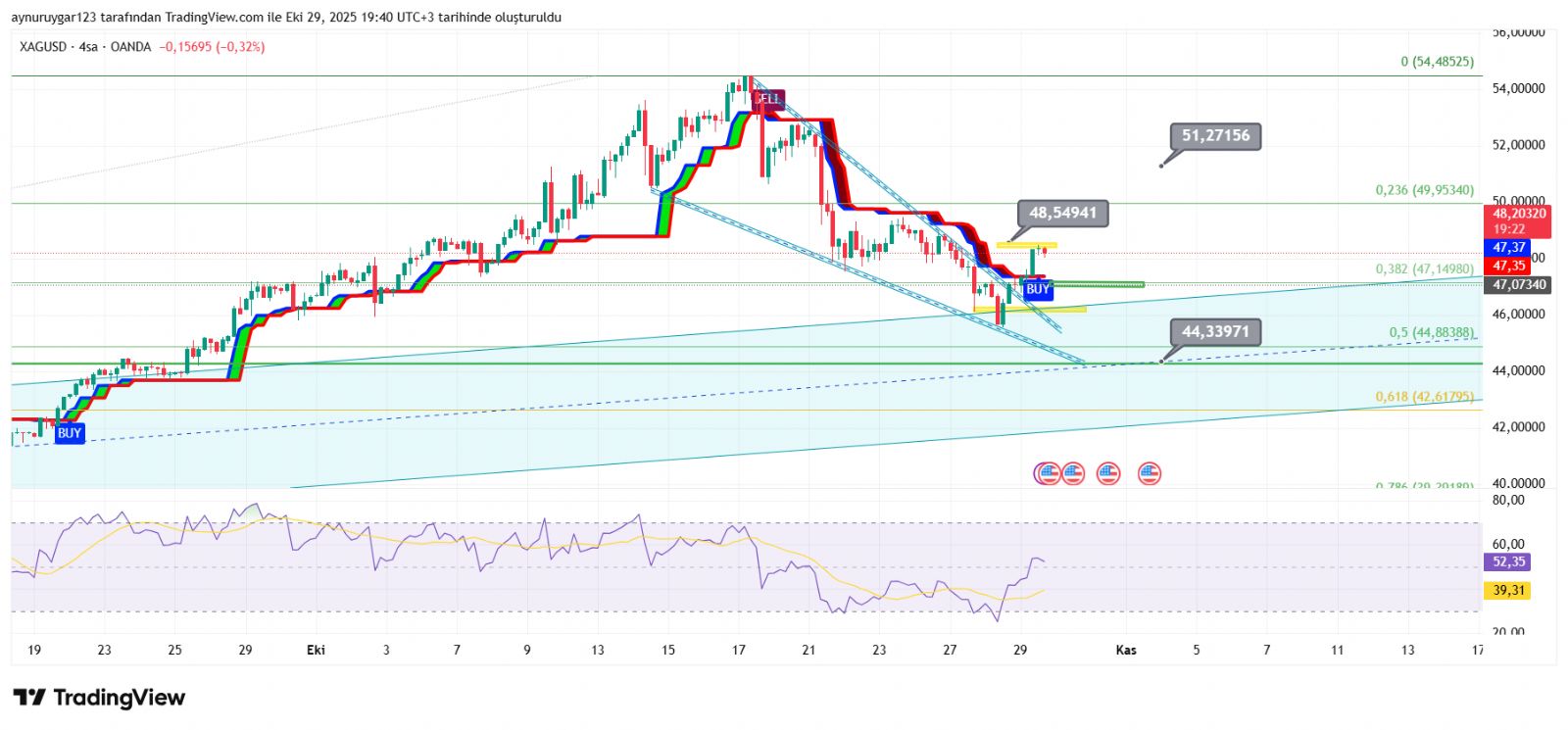Viewport: 1568px width, 730px height.
Task: Click the 'Eki' month label on time axis
Action: point(316,650)
